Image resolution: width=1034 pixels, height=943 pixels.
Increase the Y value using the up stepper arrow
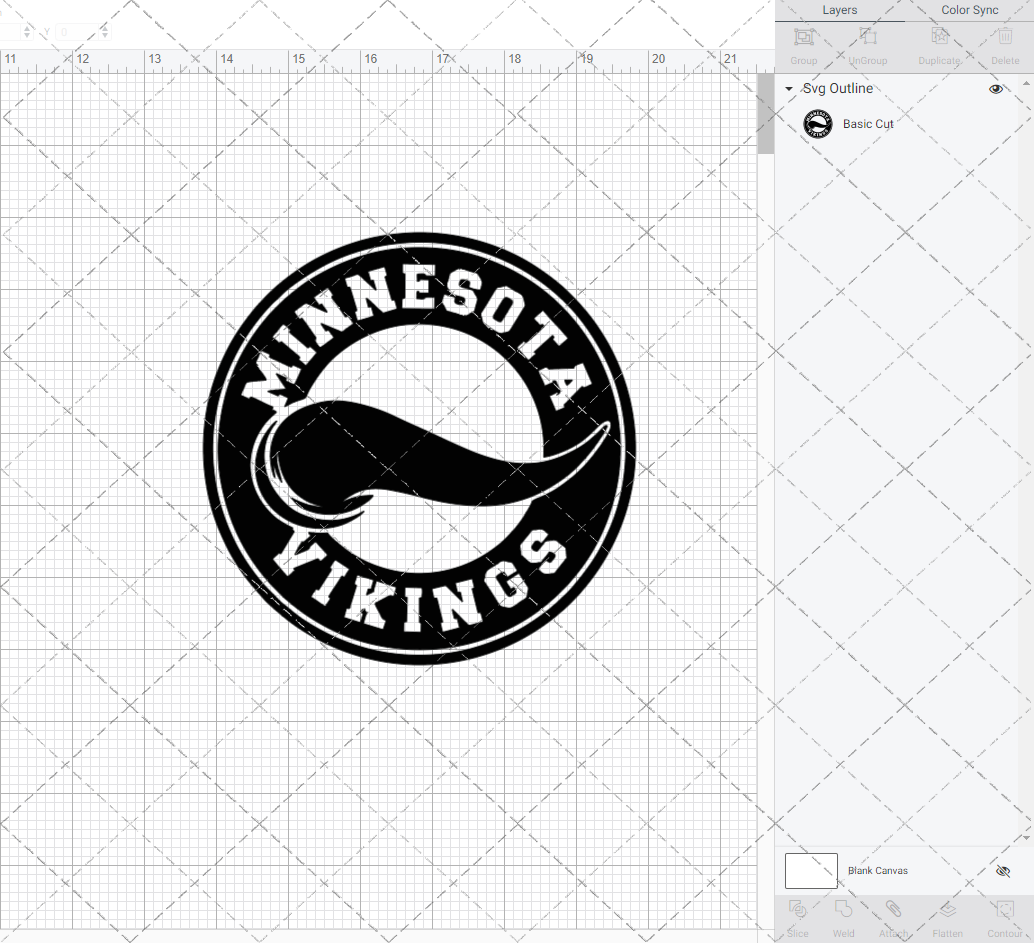pyautogui.click(x=104, y=28)
